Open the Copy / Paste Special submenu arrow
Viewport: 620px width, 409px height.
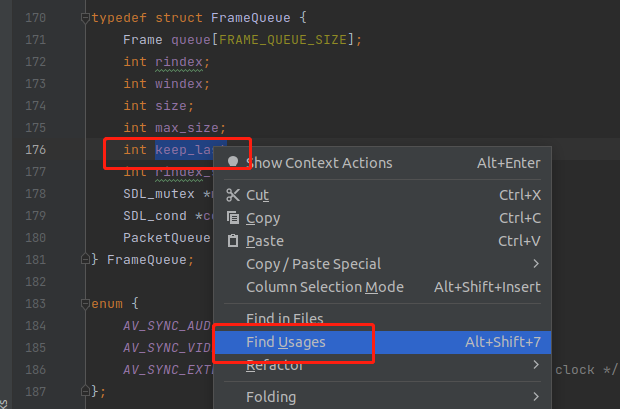point(536,264)
